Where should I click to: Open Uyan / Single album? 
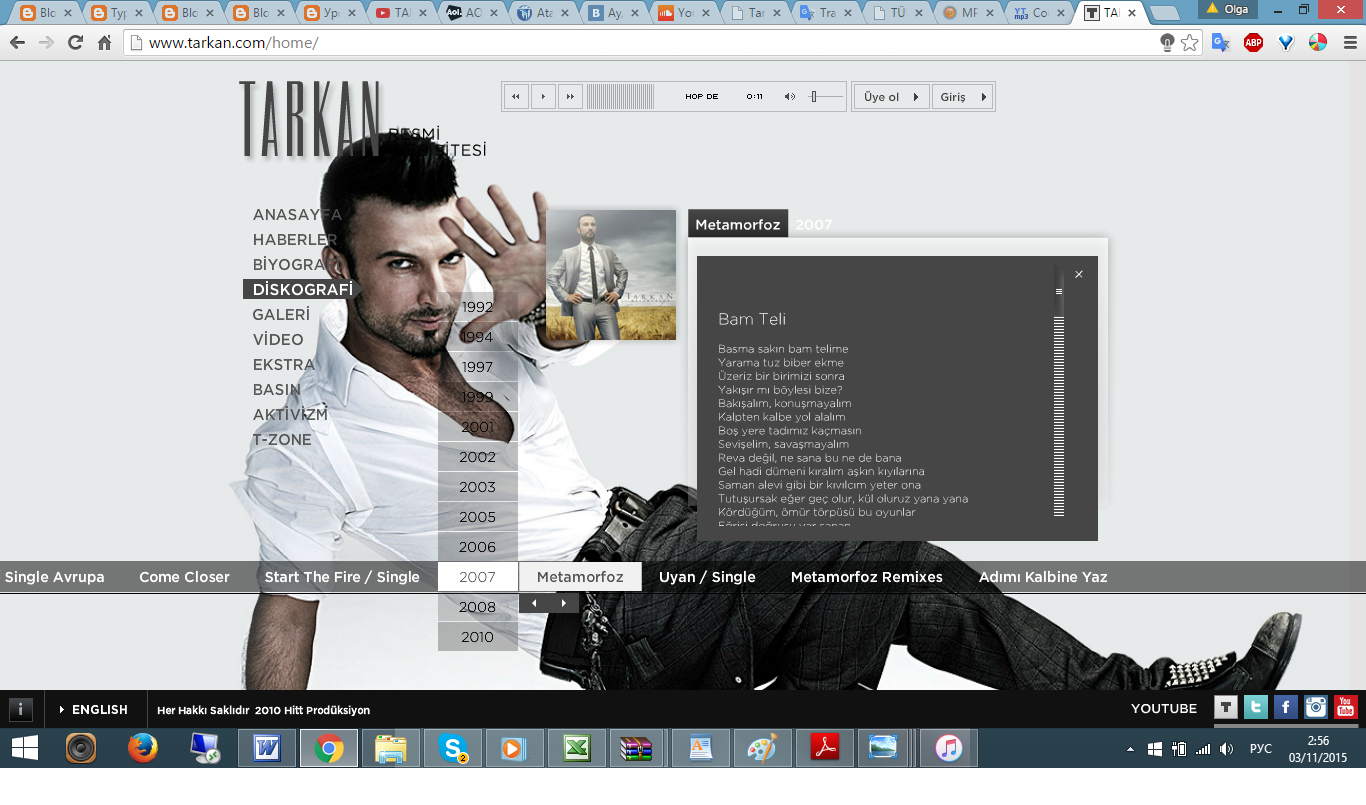pyautogui.click(x=707, y=577)
